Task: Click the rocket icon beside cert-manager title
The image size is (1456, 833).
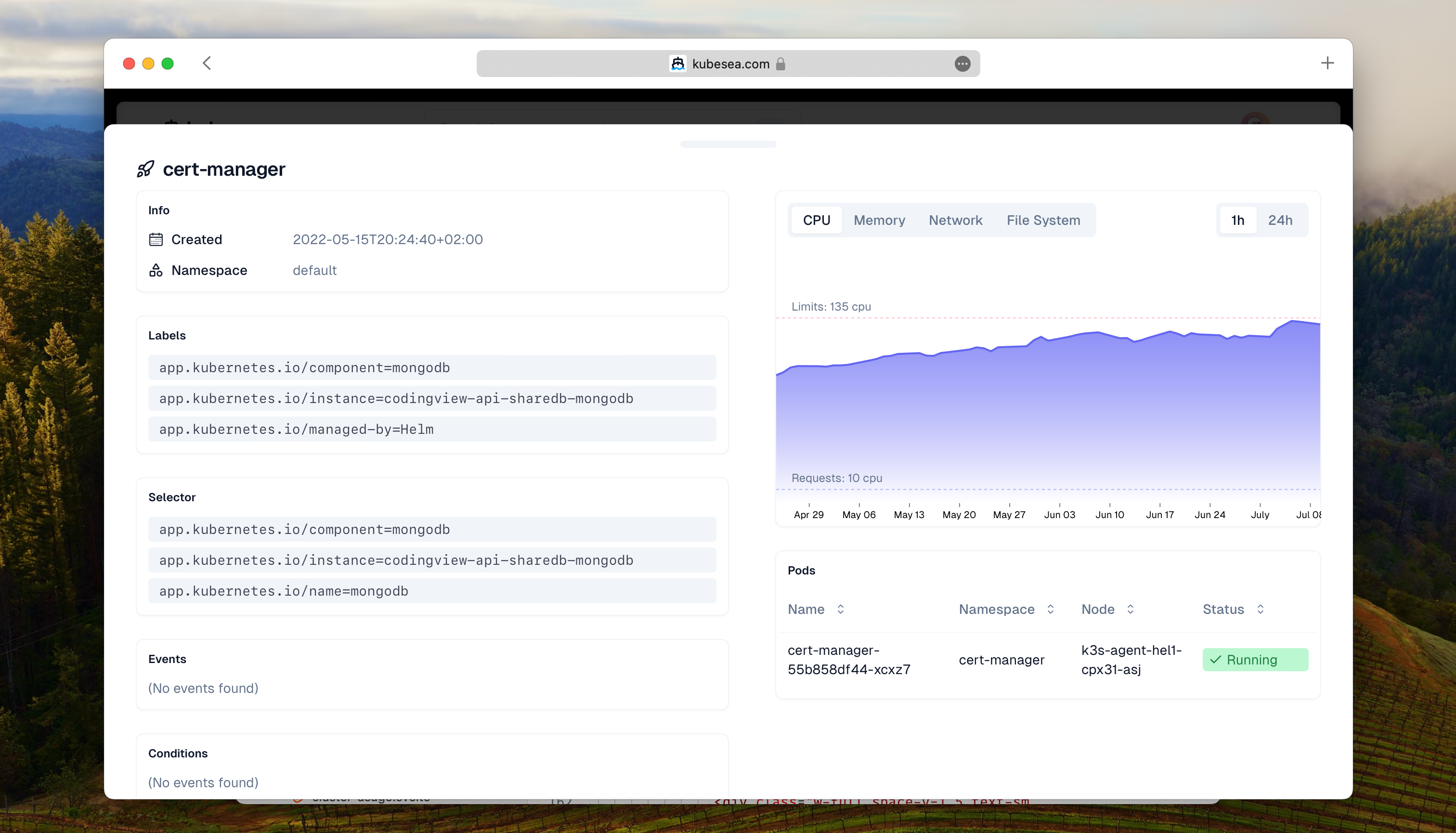Action: [x=145, y=169]
